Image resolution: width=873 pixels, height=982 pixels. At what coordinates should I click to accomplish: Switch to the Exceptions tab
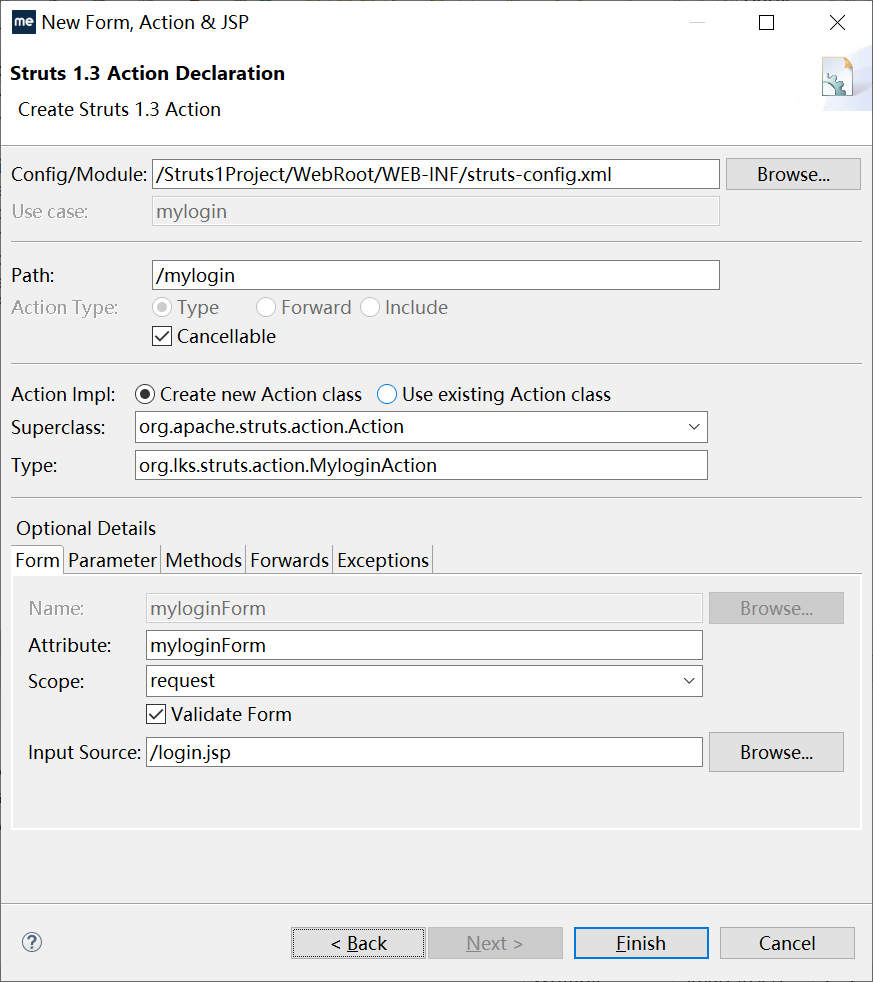click(x=383, y=560)
